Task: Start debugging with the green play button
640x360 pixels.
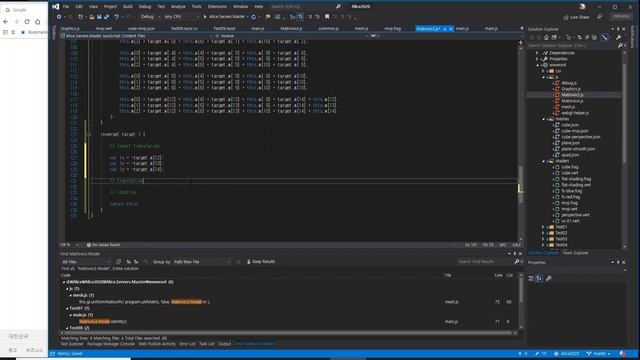Action: point(205,17)
